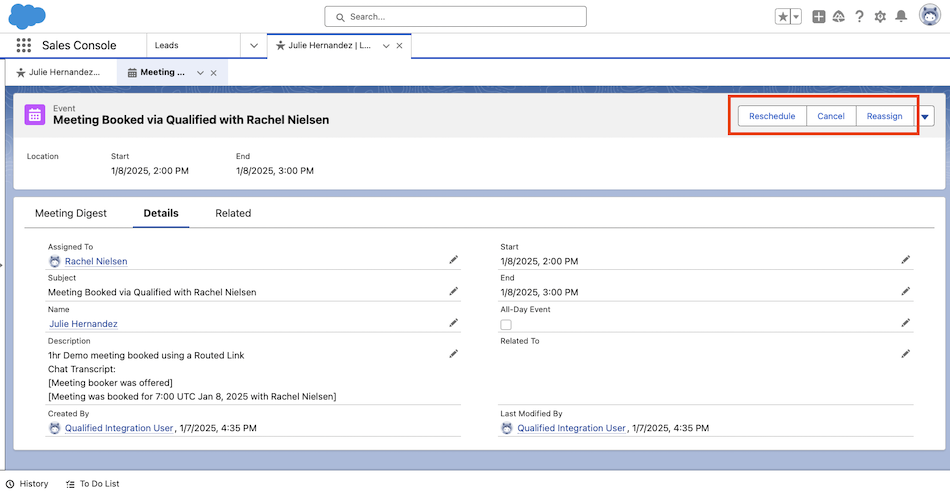Edit the Subject field pencil
Viewport: 950px width, 495px height.
click(x=453, y=291)
